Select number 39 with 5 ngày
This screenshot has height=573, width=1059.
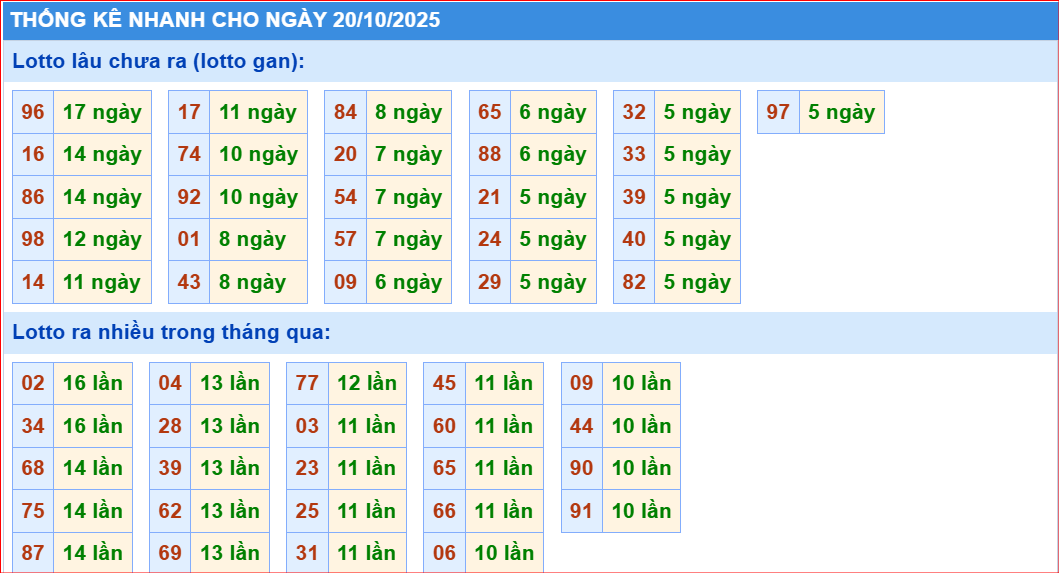point(634,197)
